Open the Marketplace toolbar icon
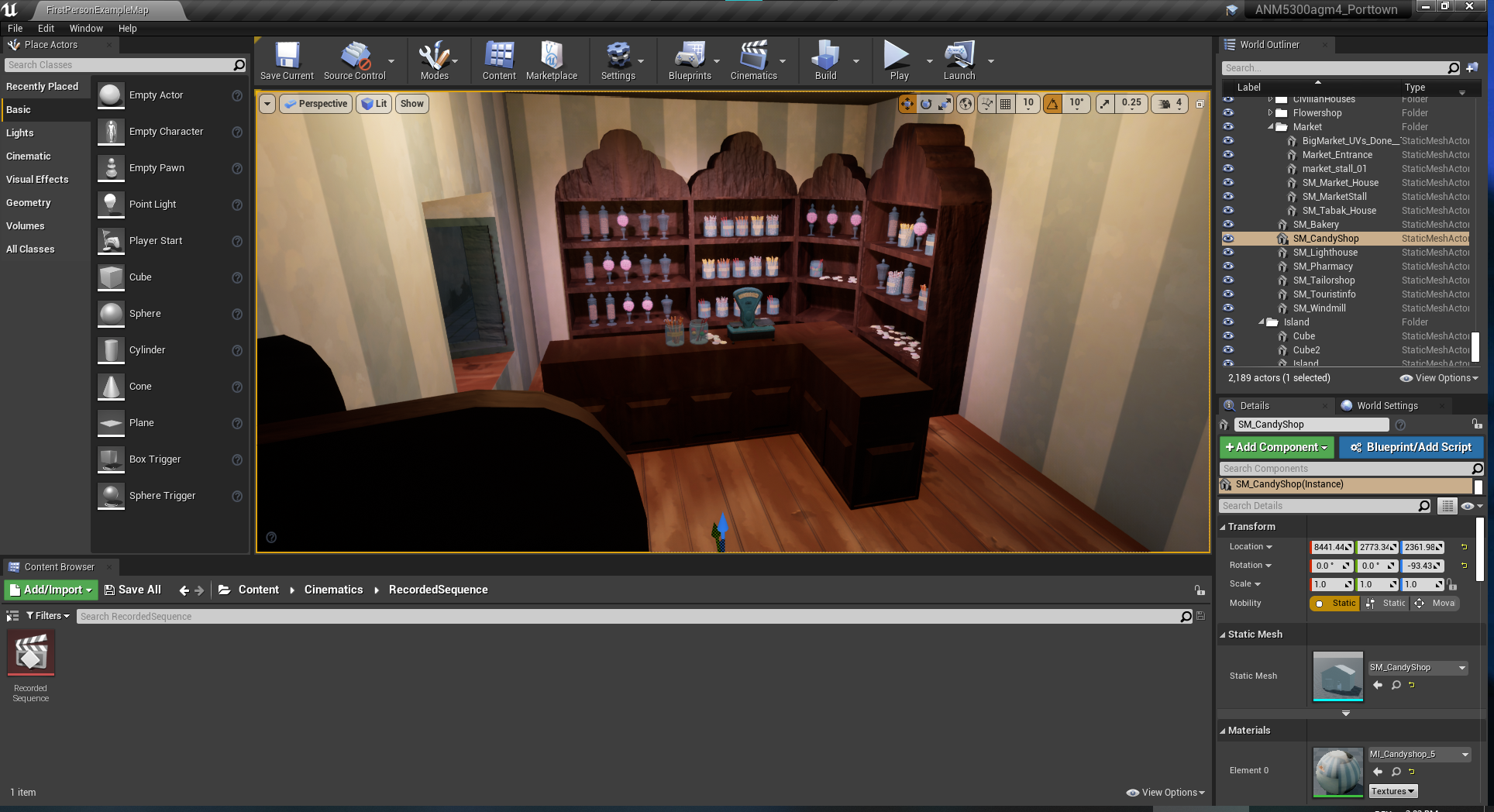 552,60
